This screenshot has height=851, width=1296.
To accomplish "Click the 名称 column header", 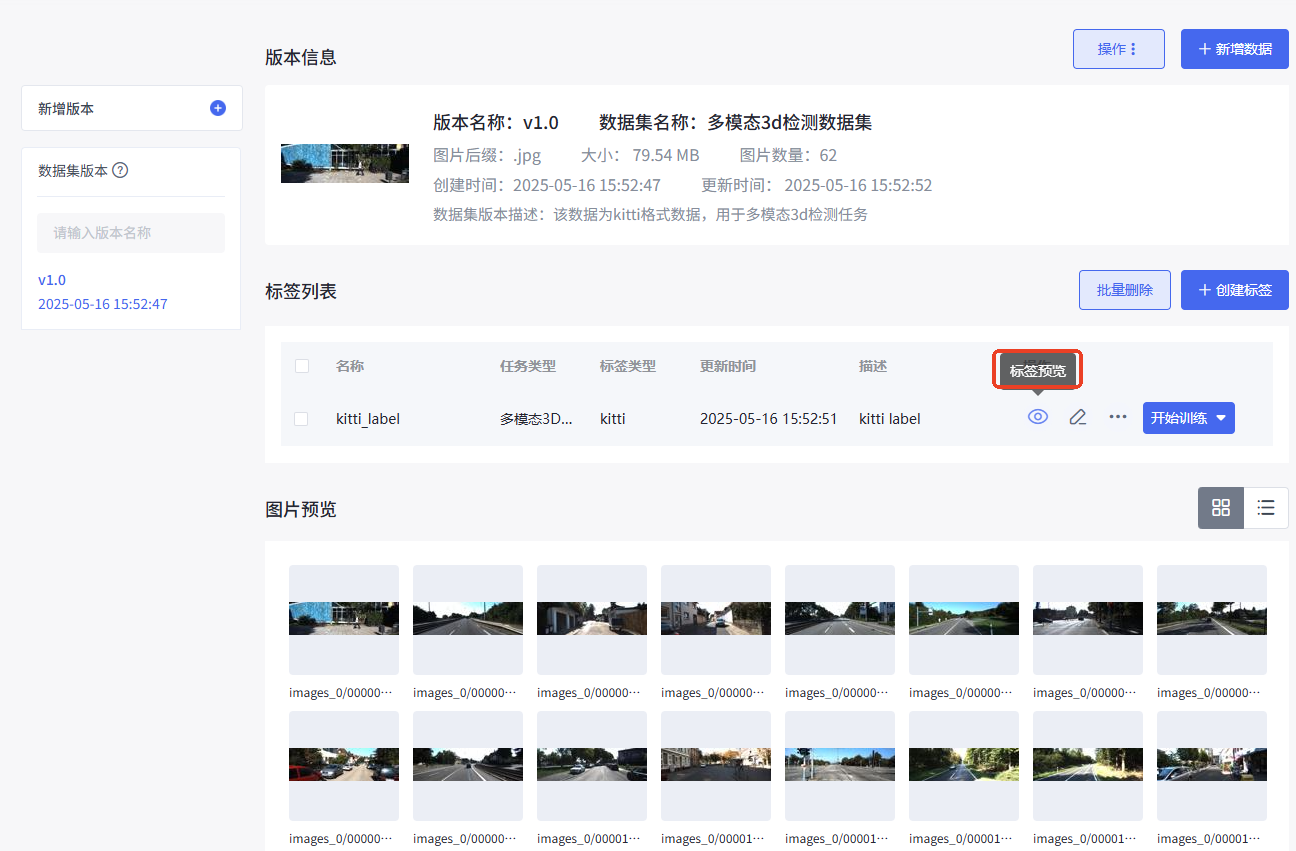I will pyautogui.click(x=350, y=366).
